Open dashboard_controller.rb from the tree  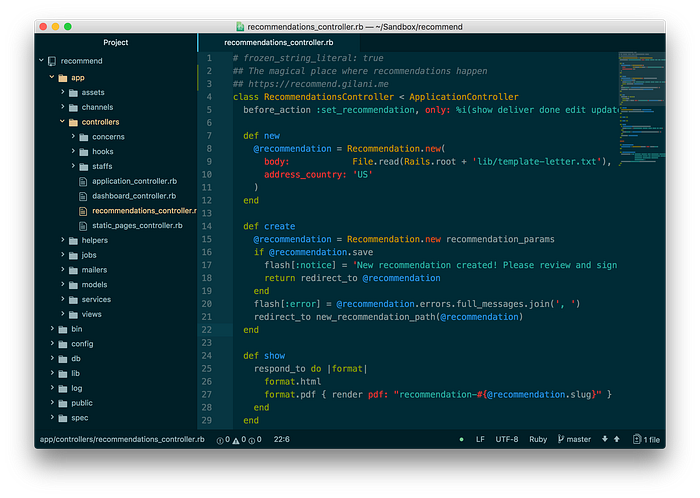(134, 195)
